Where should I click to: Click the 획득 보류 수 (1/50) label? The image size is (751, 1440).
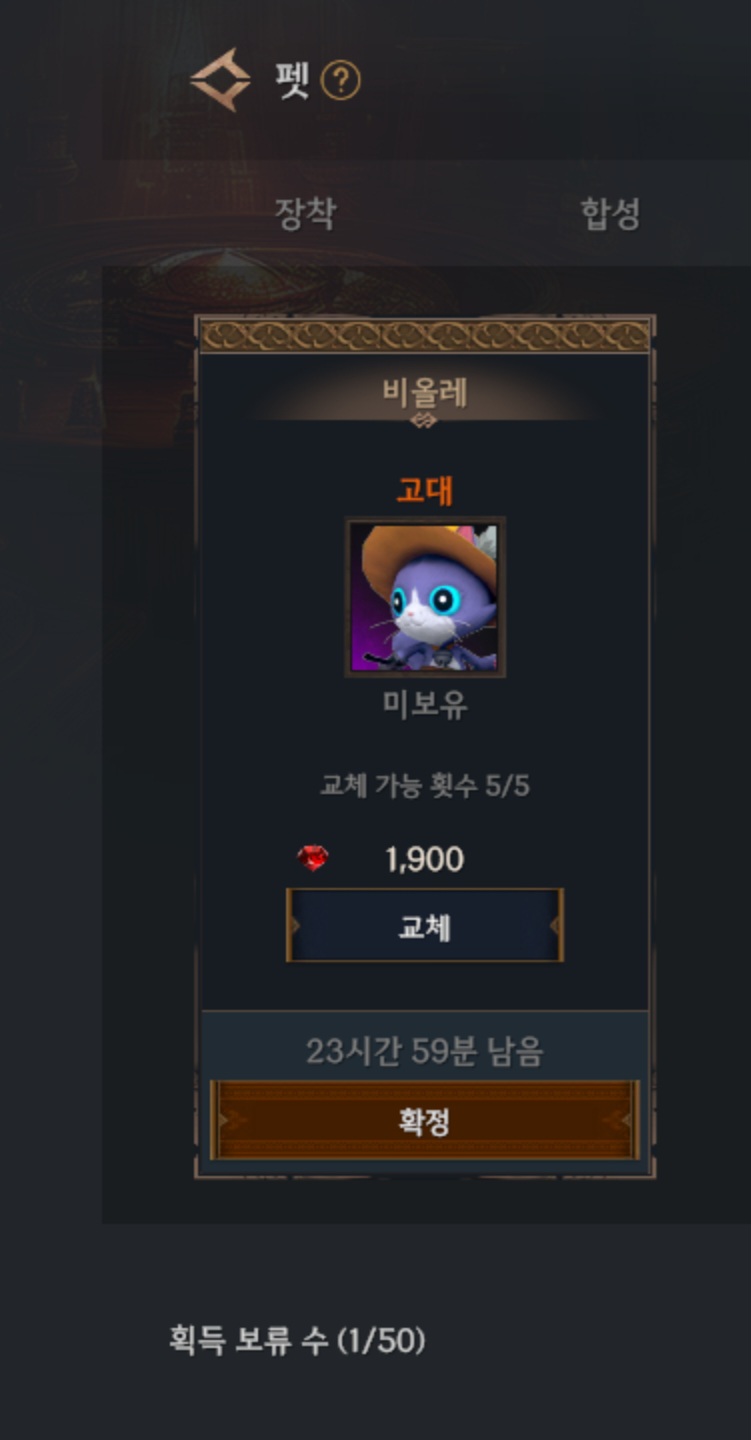297,1341
